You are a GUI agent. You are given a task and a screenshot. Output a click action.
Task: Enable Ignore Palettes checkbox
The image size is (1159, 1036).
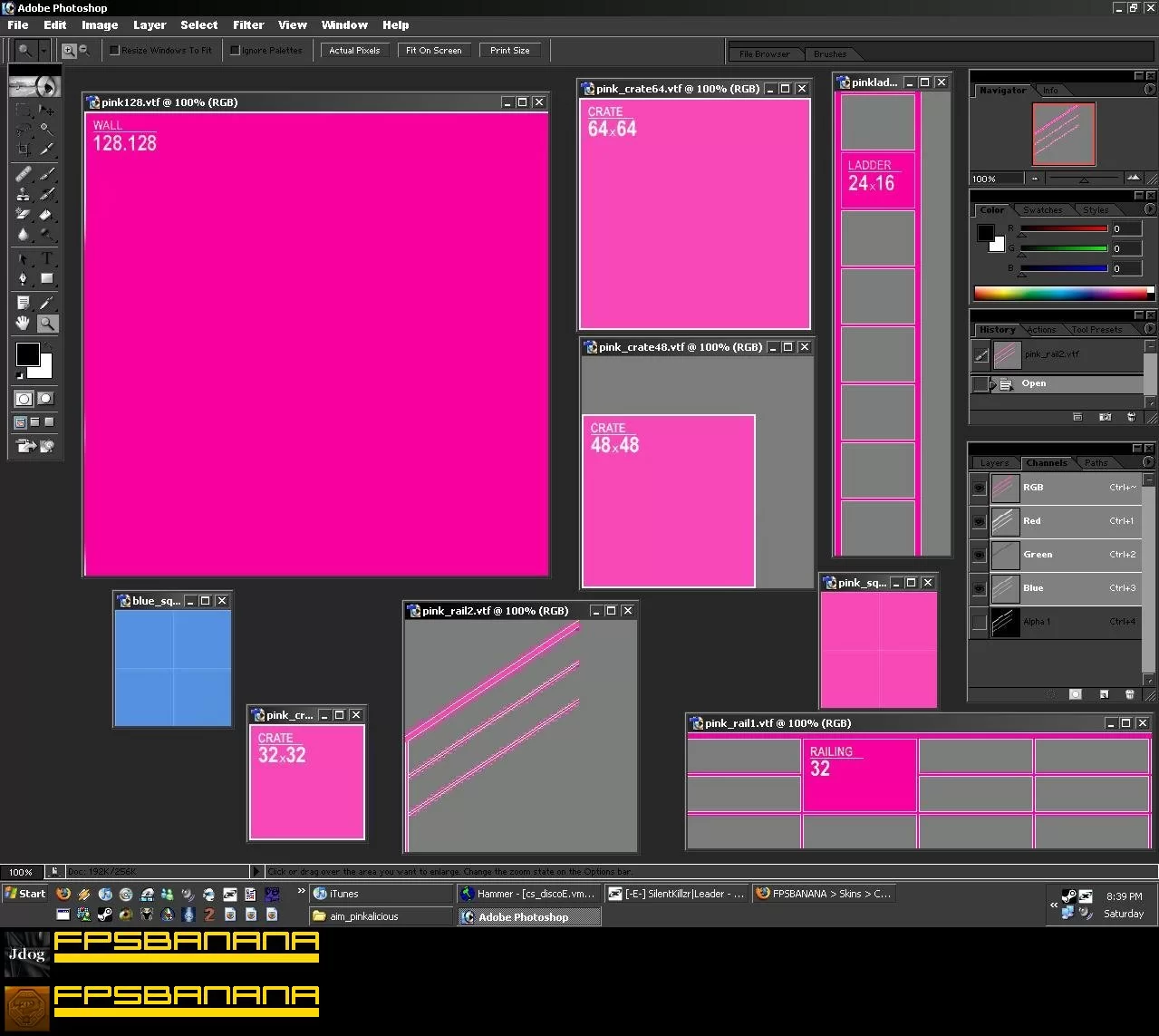[235, 50]
